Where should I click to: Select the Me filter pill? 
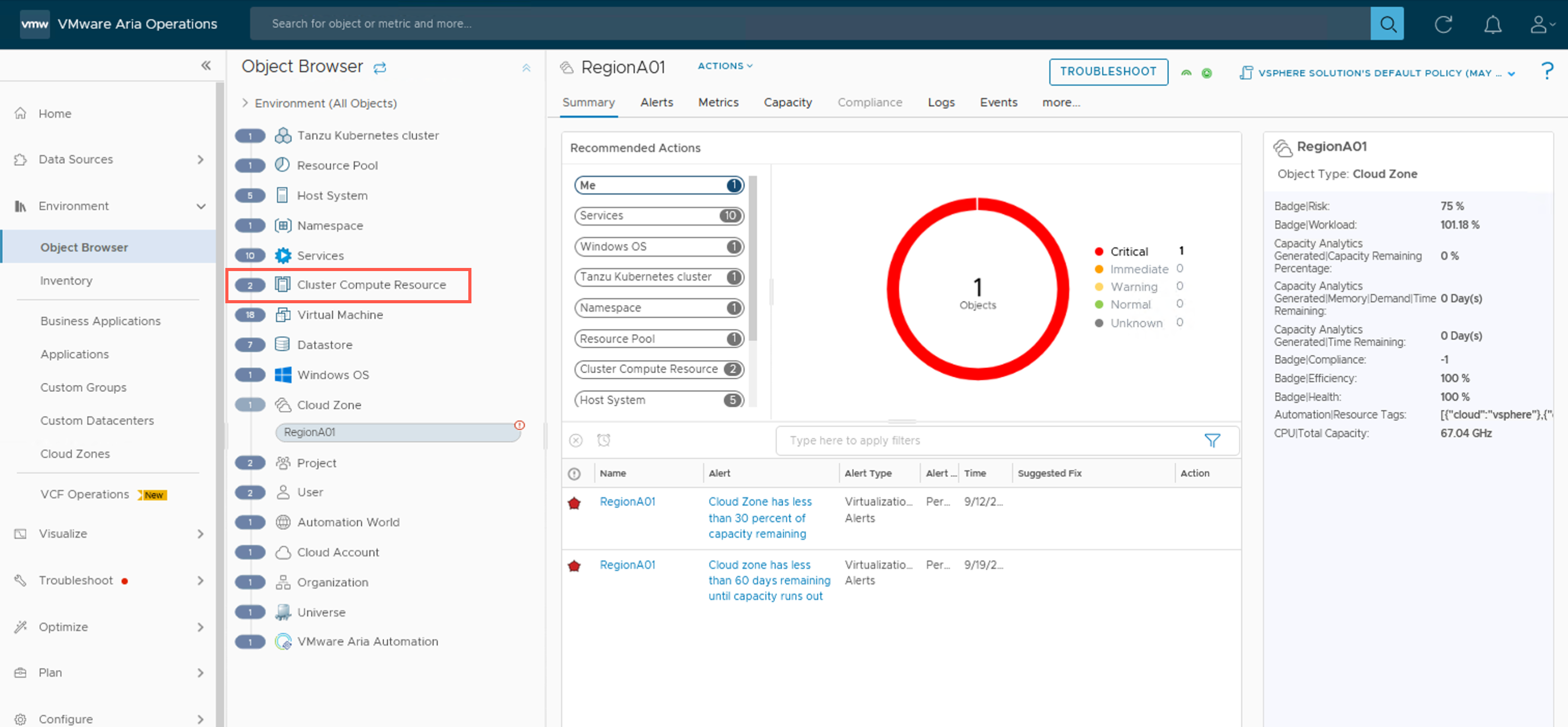coord(658,185)
